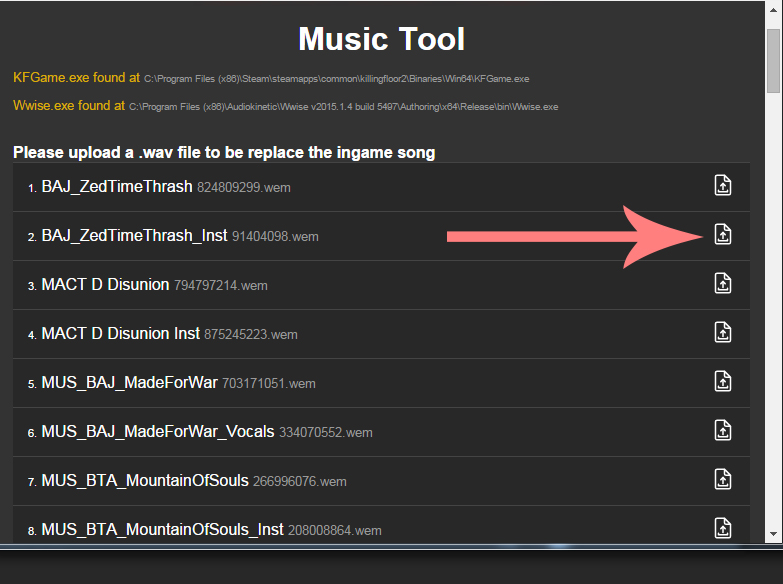Click the Wwise.exe found at path
The image size is (783, 584).
[350, 106]
